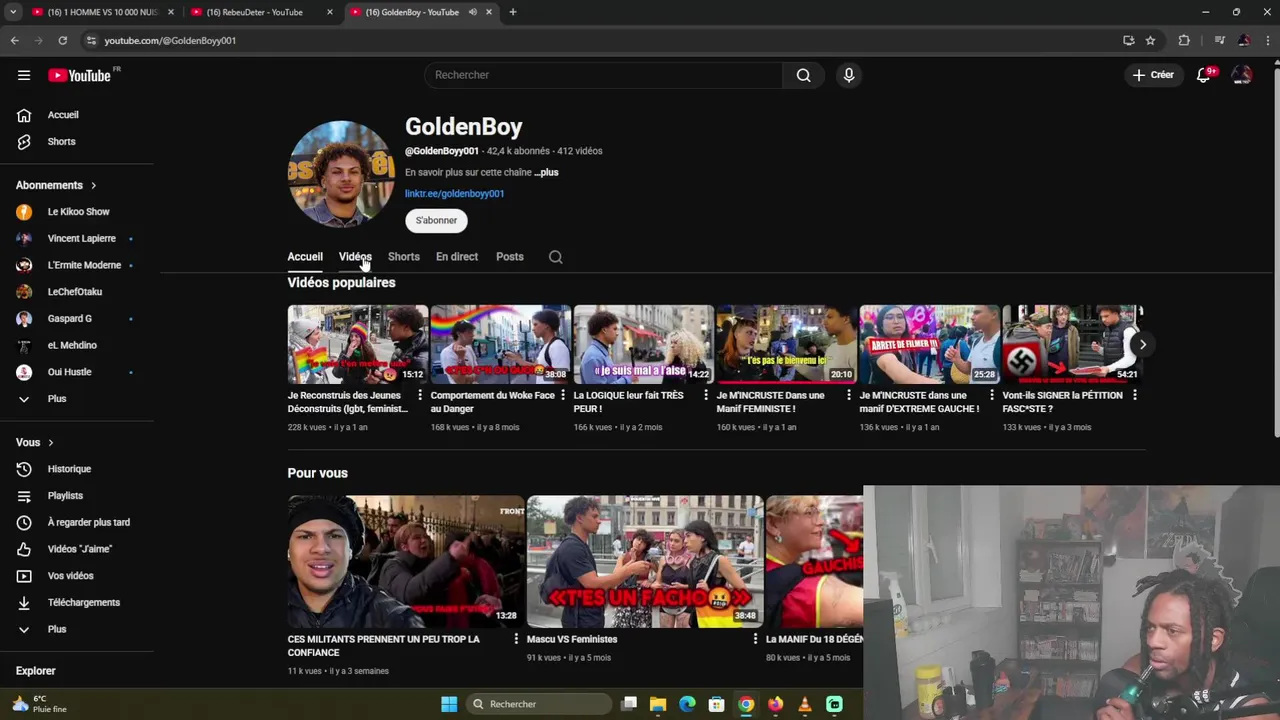Switch to RebeuDeter browser tab
The width and height of the screenshot is (1280, 720).
(262, 12)
